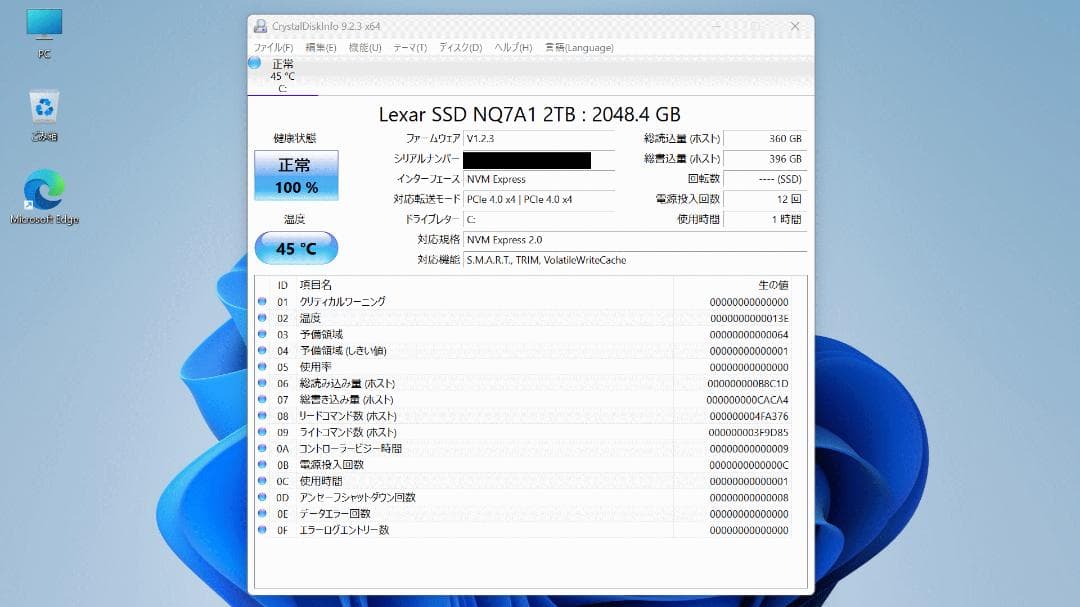1080x607 pixels.
Task: Open the PC icon on the desktop
Action: (42, 25)
